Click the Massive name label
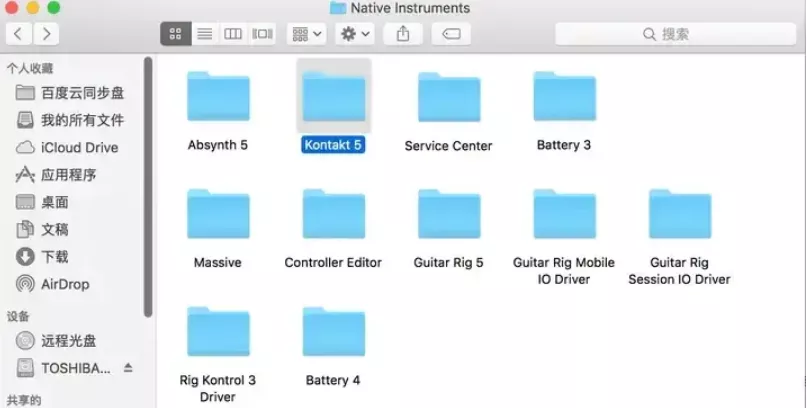 218,262
